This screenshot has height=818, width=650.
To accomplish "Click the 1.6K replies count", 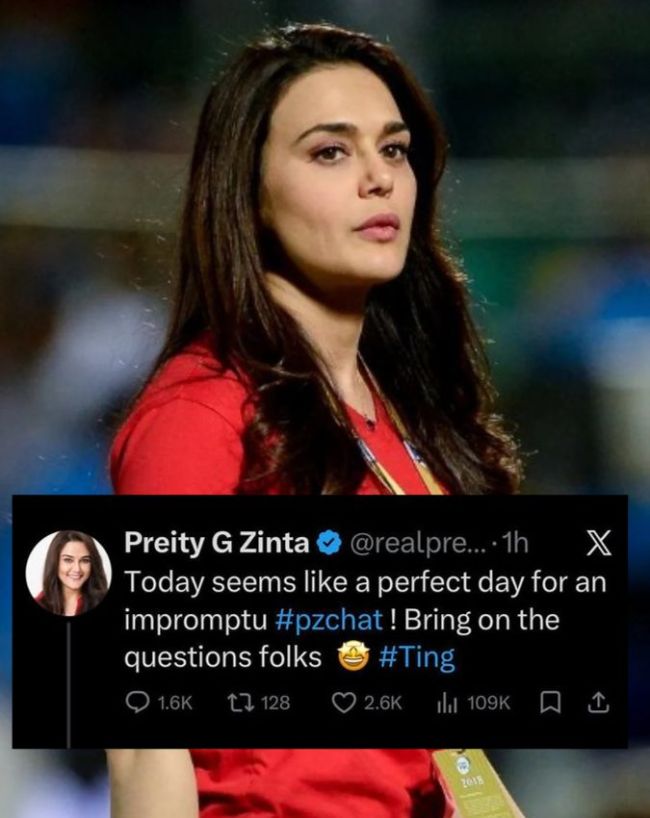I will (175, 703).
